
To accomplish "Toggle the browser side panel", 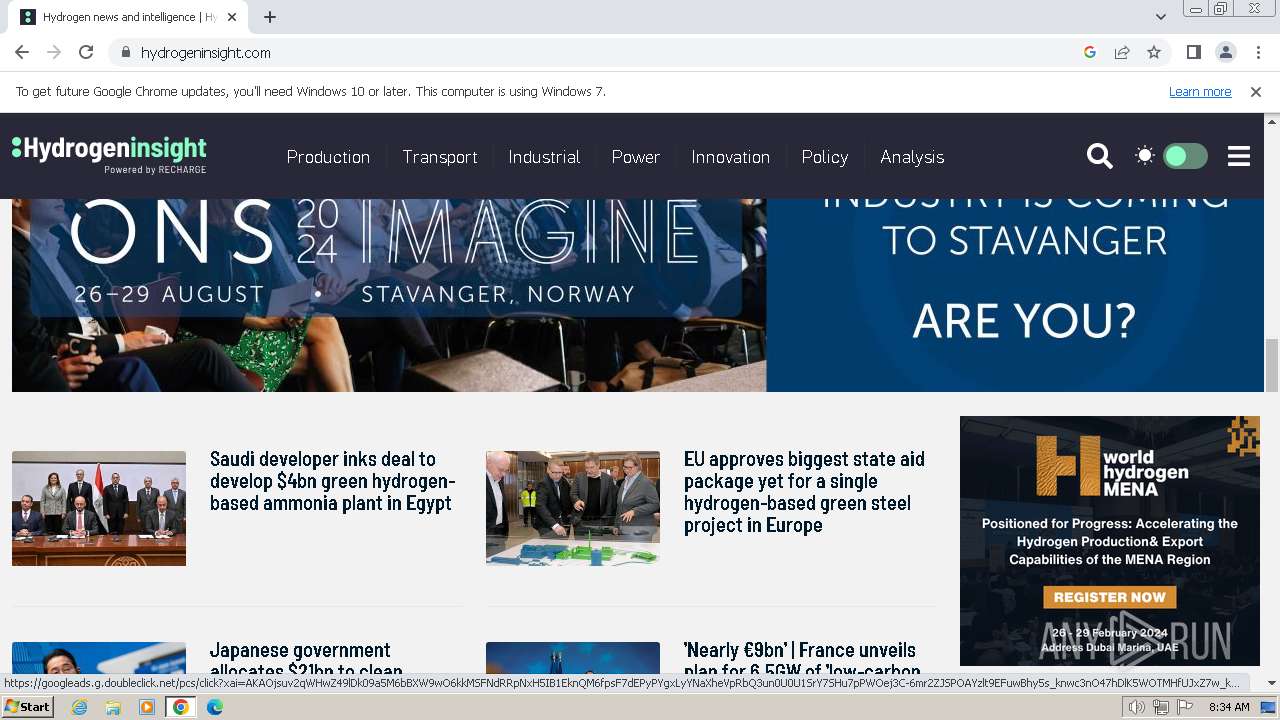I will click(x=1193, y=52).
